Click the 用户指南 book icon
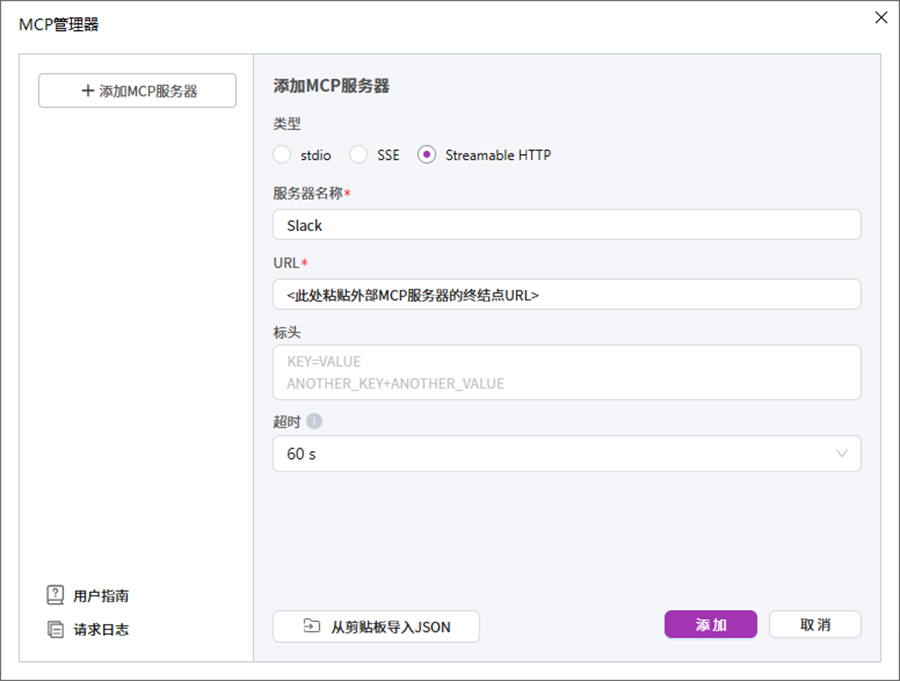The height and width of the screenshot is (681, 900). coord(55,595)
